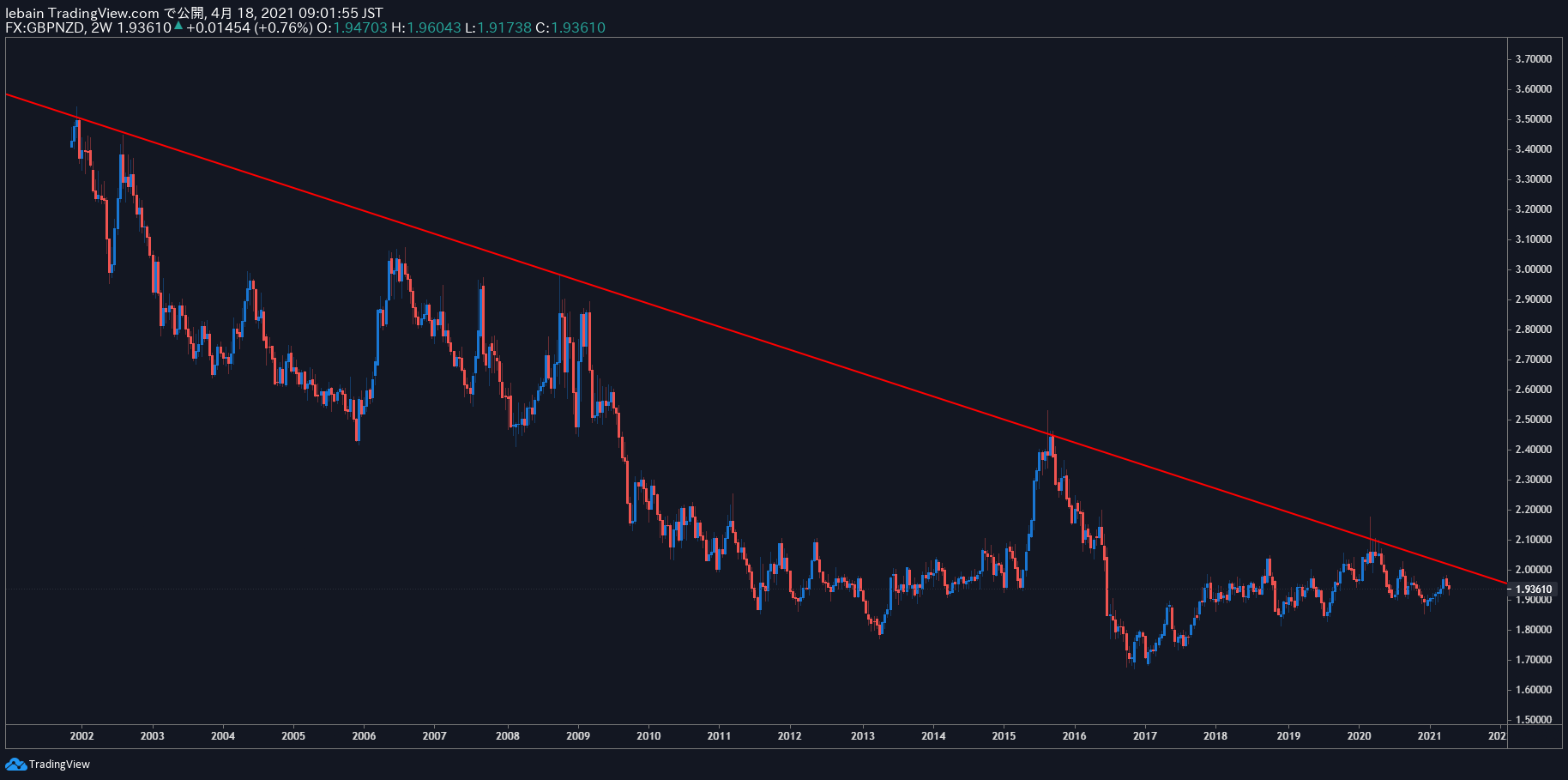Viewport: 1568px width, 780px height.
Task: Click the 2013 time axis label
Action: click(863, 736)
